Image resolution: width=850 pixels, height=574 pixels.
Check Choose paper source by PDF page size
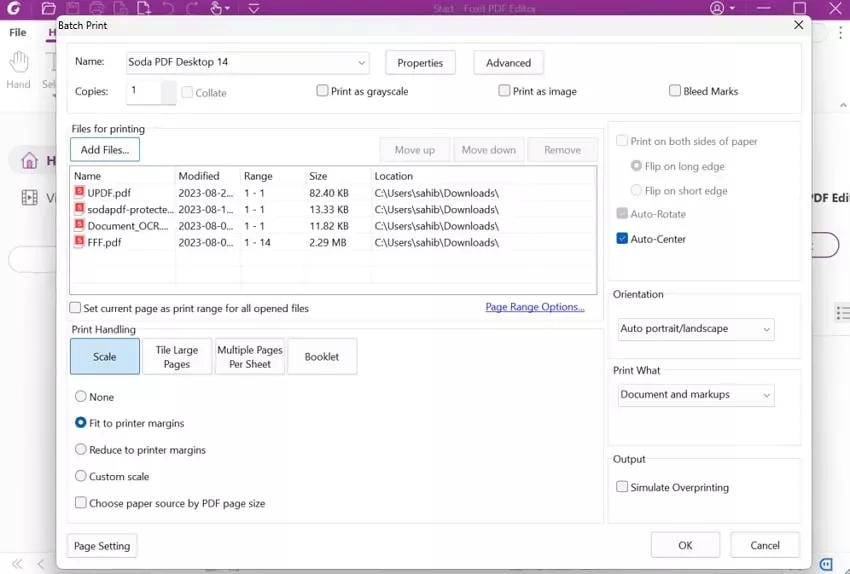click(x=80, y=502)
